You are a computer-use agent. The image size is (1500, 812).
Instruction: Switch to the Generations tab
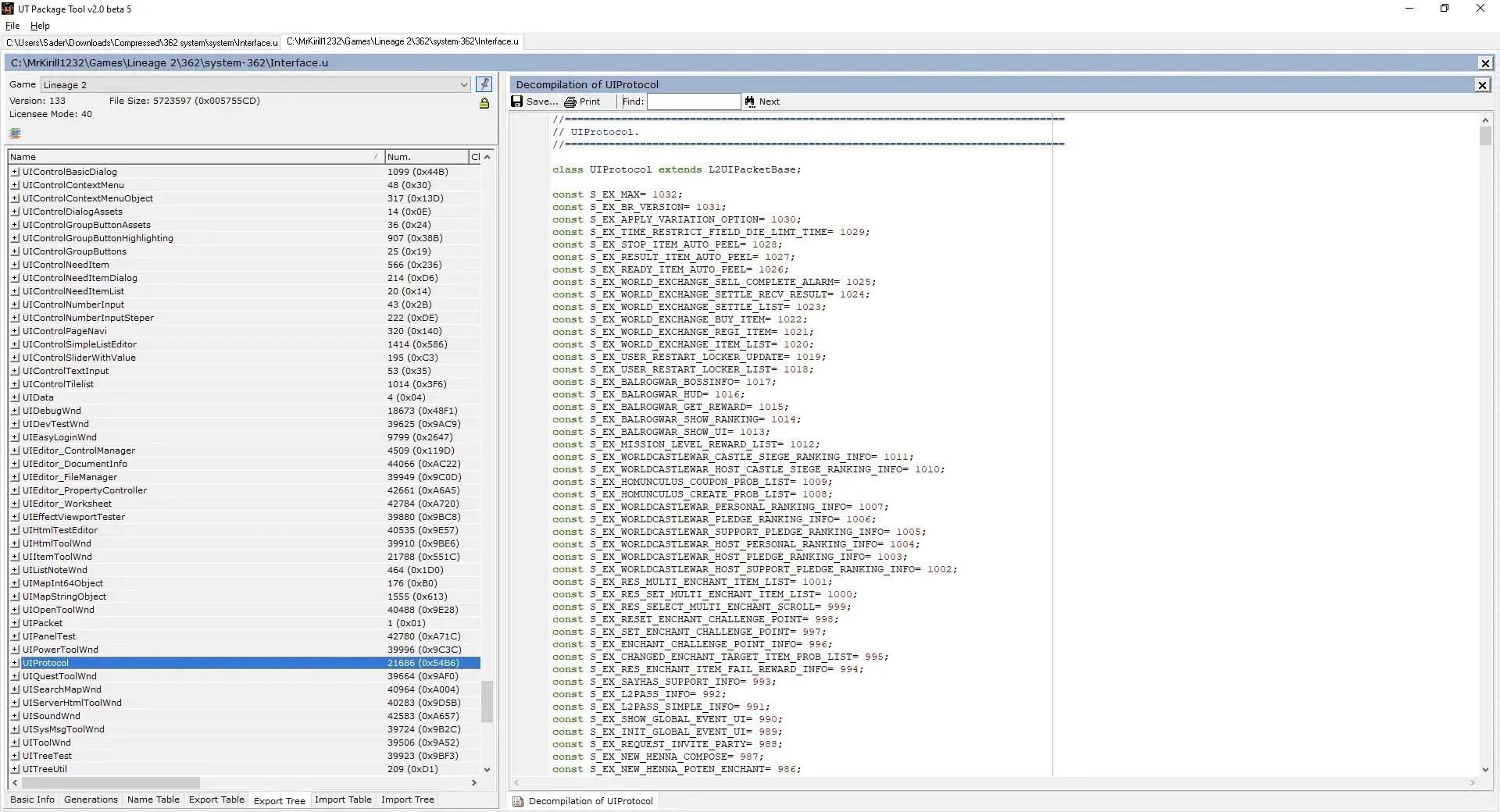coord(91,800)
